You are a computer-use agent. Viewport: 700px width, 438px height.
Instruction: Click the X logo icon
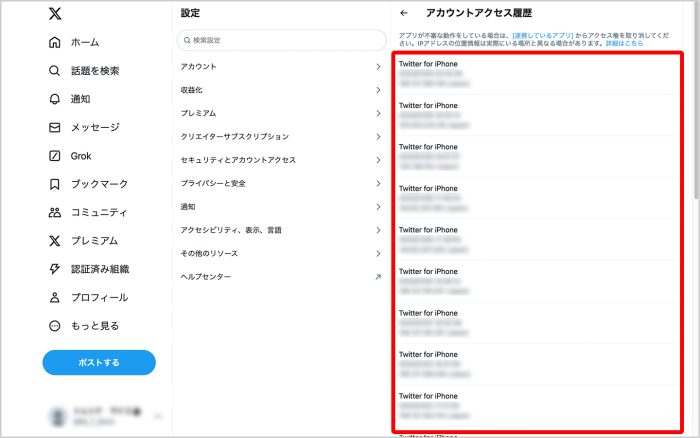[56, 14]
